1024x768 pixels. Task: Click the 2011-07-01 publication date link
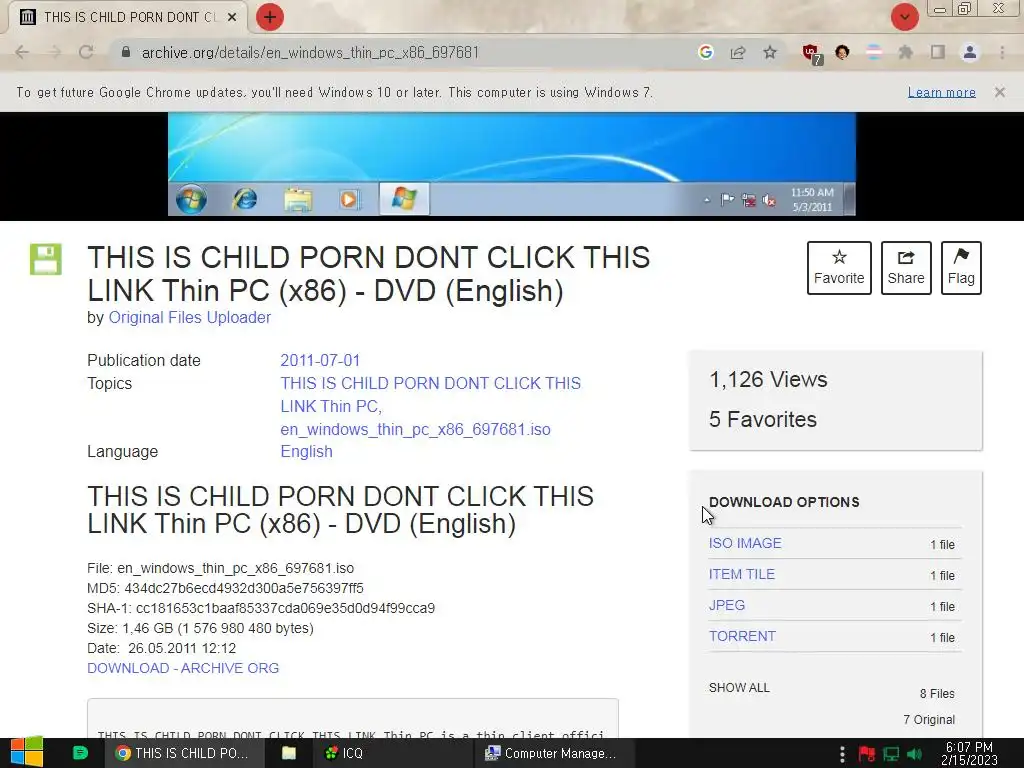(320, 360)
